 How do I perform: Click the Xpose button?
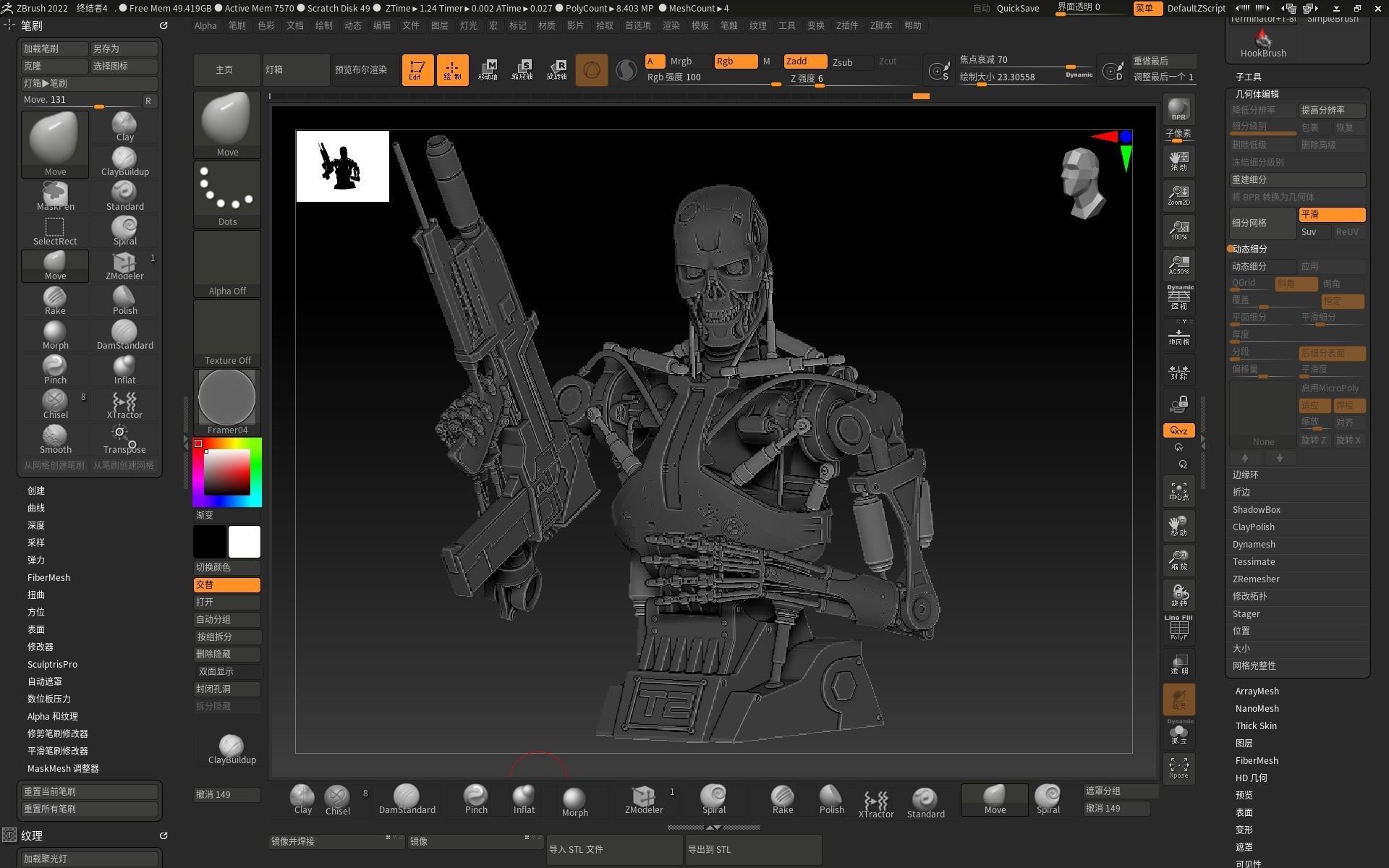(x=1178, y=768)
